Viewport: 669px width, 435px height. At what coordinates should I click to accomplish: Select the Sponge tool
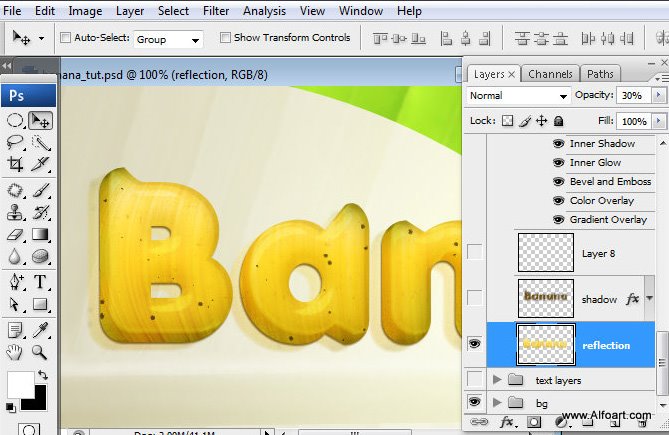pos(41,256)
